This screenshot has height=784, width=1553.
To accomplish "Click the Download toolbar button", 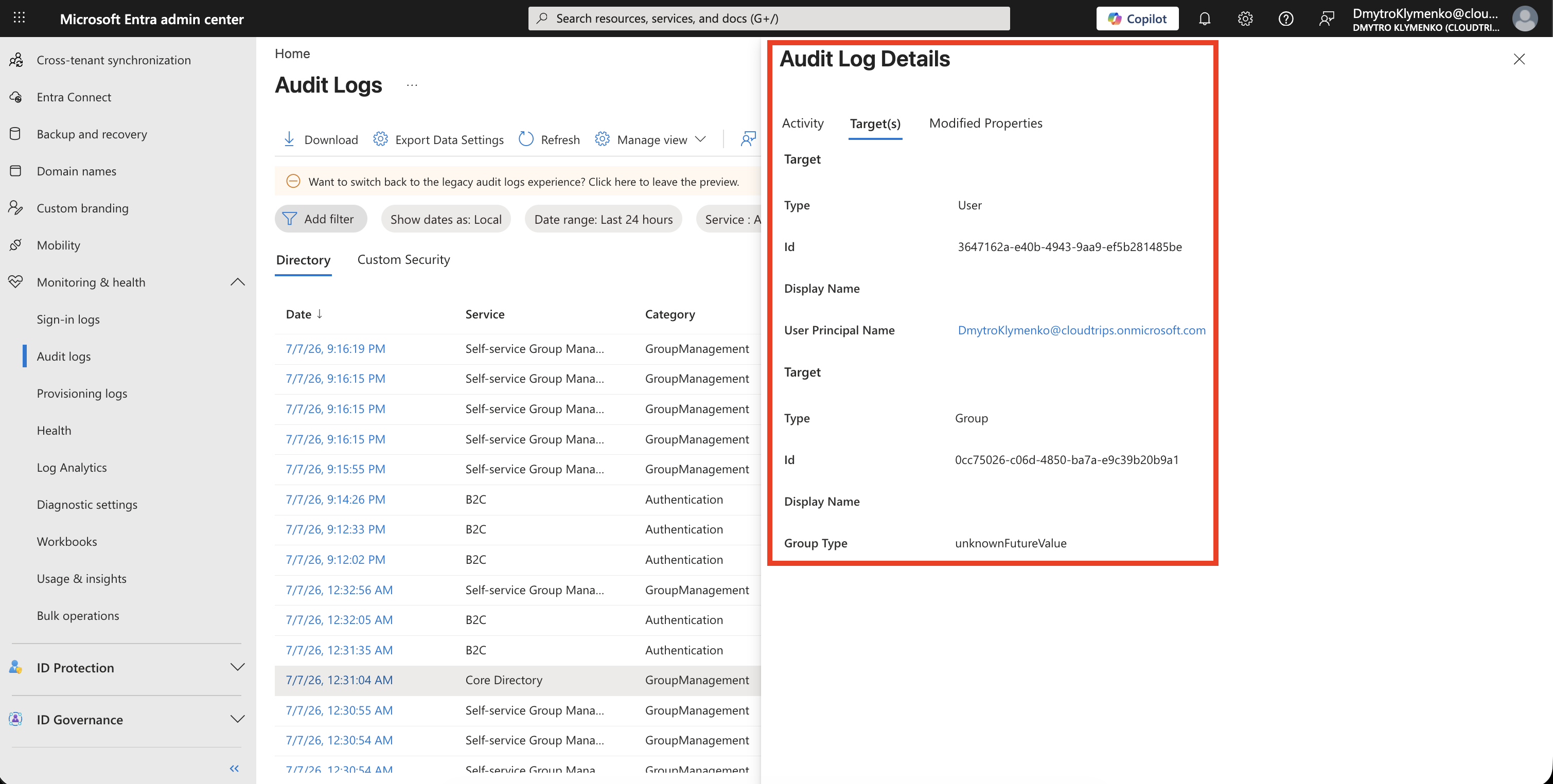I will point(320,139).
